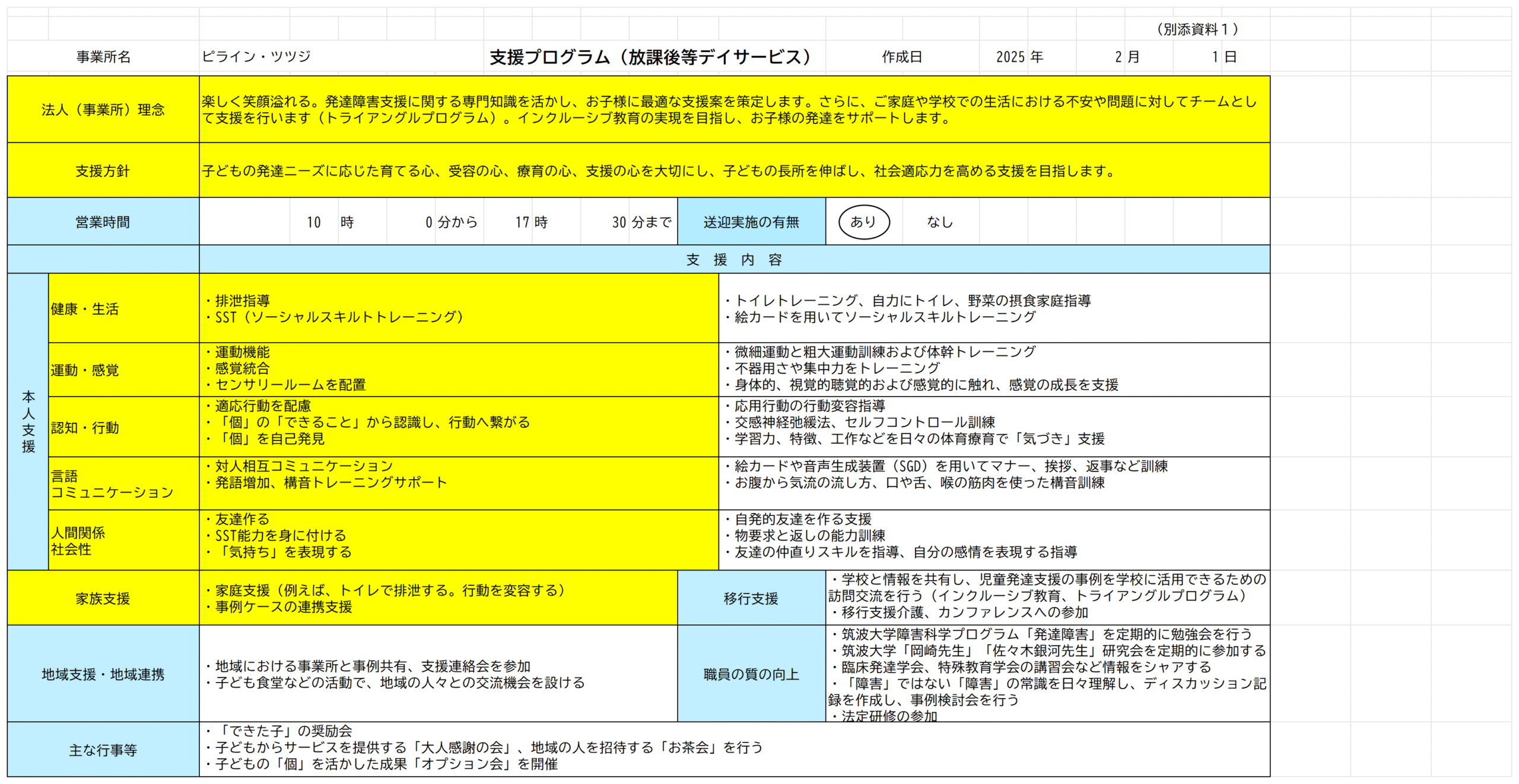The image size is (1519, 784).
Task: Select the cell starting with 筑波大学障害科学プログラム
Action: click(x=1048, y=674)
